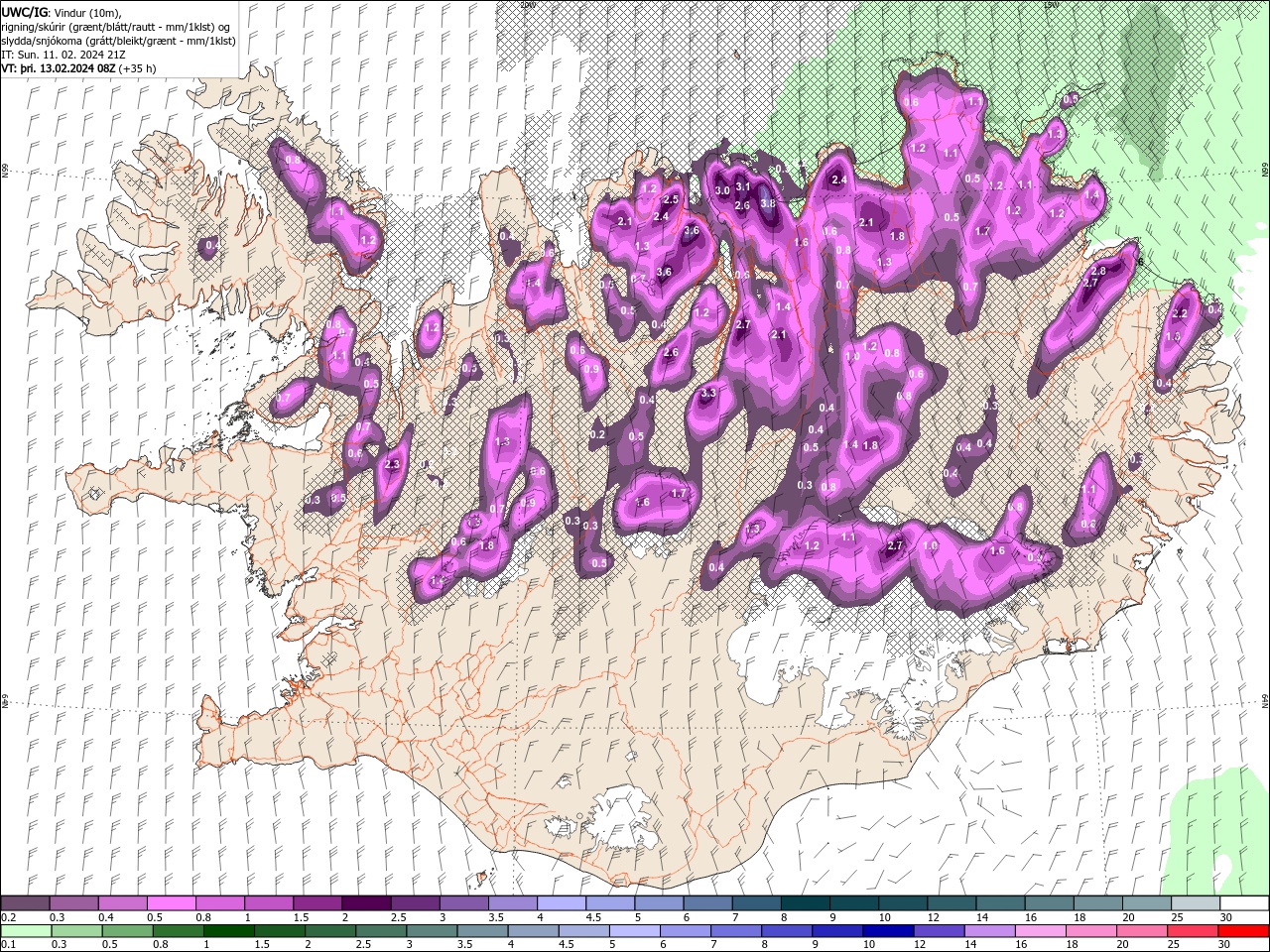Select the 3.3 precipitation value on the map
This screenshot has width=1270, height=952.
(x=708, y=394)
